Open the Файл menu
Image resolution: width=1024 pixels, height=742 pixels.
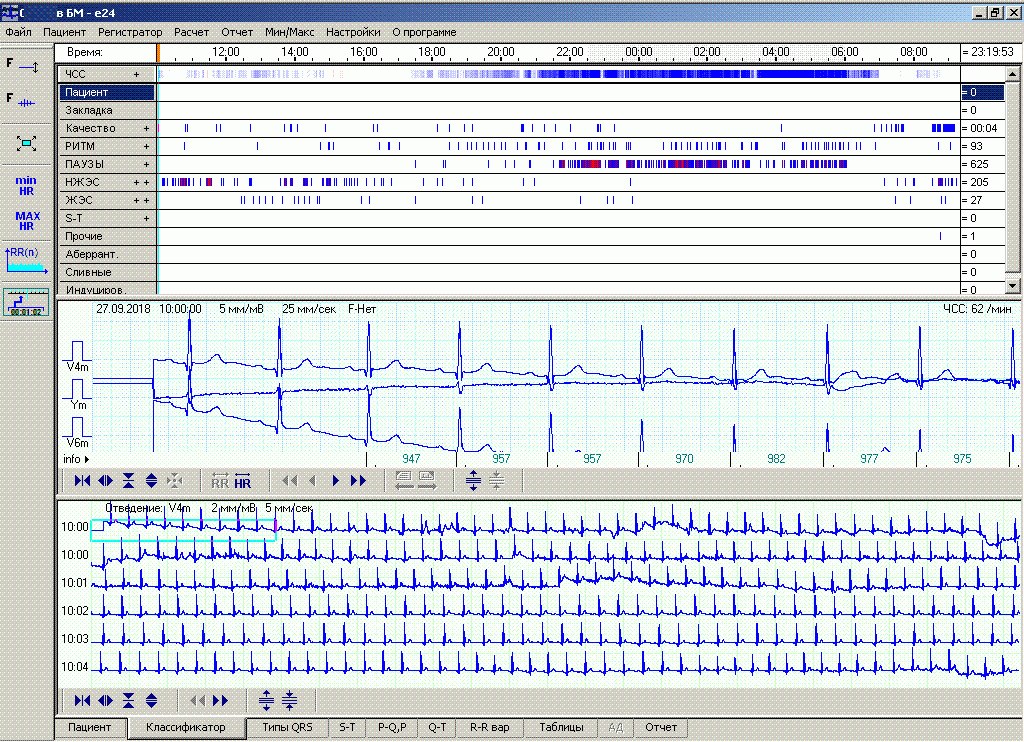click(18, 32)
